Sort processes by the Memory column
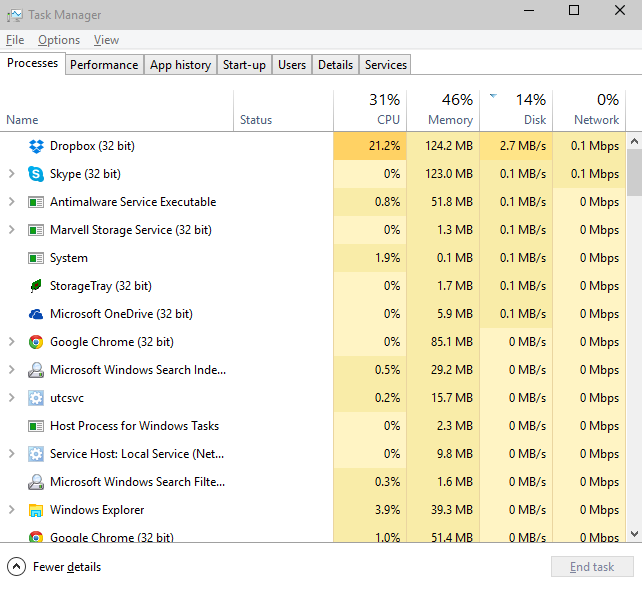The width and height of the screenshot is (642, 590). (x=443, y=110)
